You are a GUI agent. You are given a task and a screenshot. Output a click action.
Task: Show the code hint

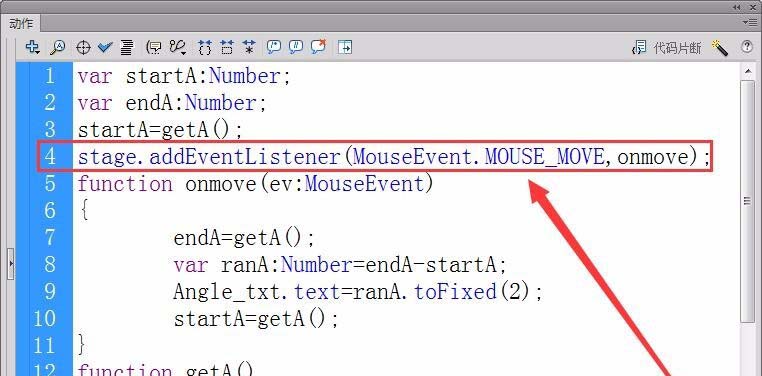click(154, 48)
